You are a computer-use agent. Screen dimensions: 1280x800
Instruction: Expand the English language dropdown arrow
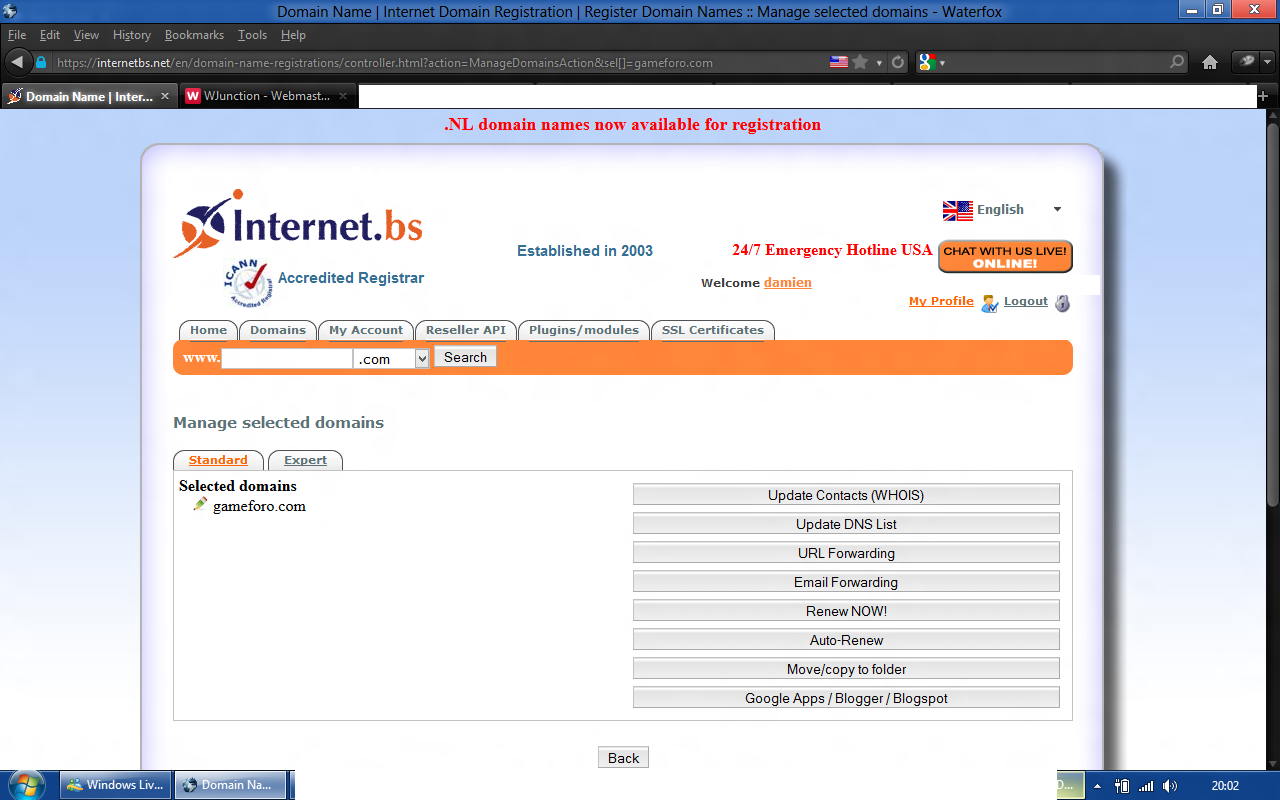pyautogui.click(x=1057, y=210)
